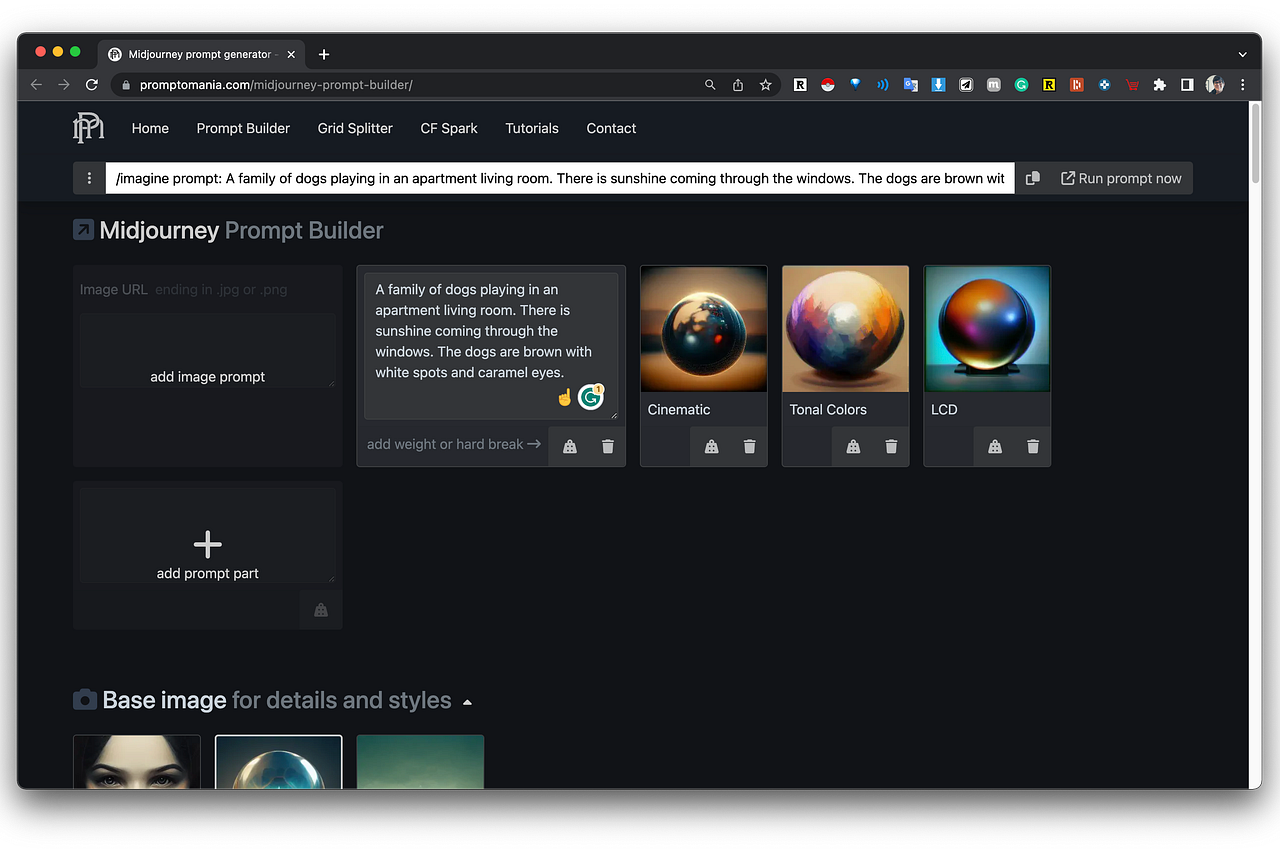Image resolution: width=1280 pixels, height=853 pixels.
Task: Reload the page
Action: click(x=92, y=85)
